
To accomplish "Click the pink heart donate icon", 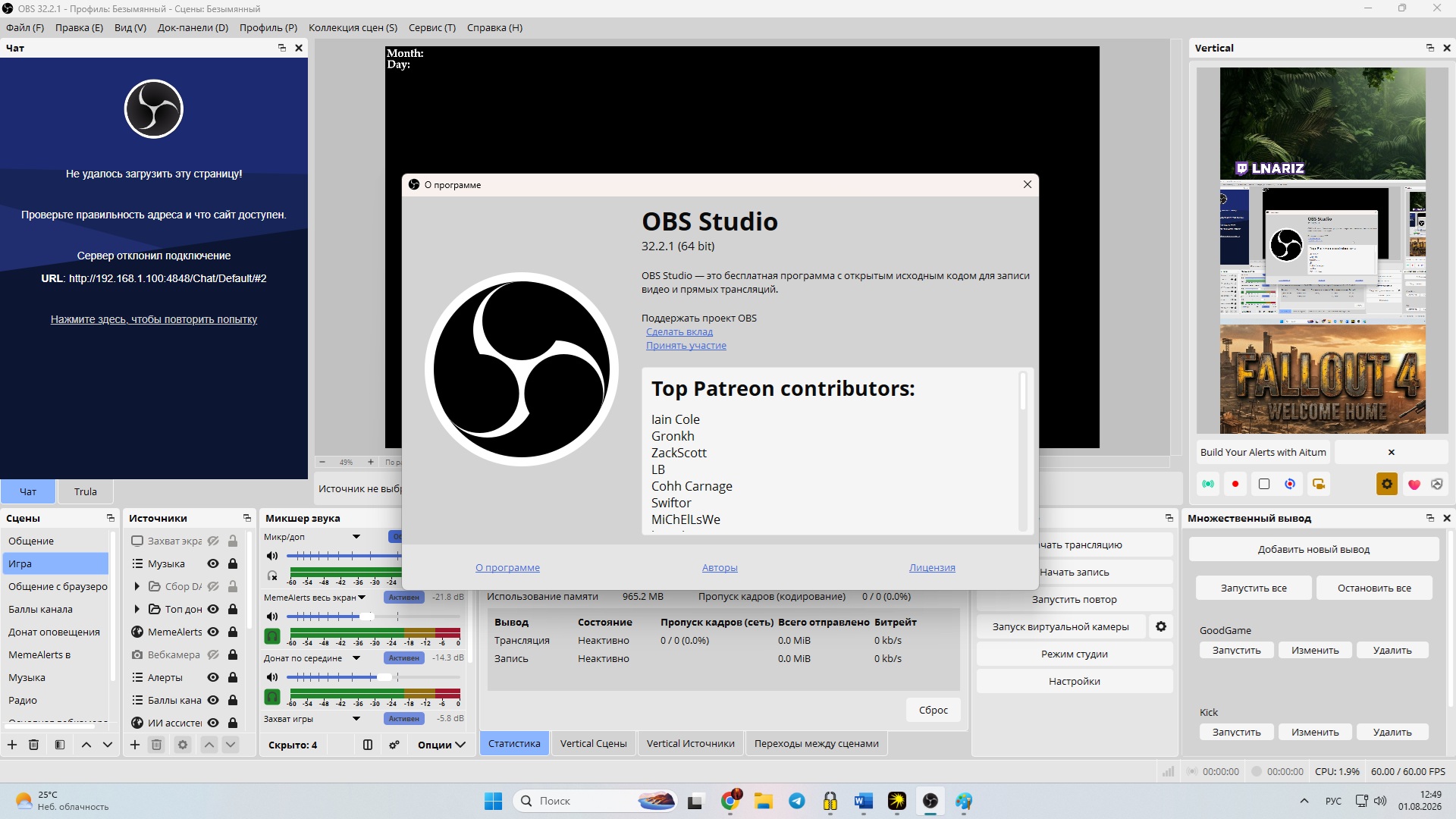I will click(1414, 485).
